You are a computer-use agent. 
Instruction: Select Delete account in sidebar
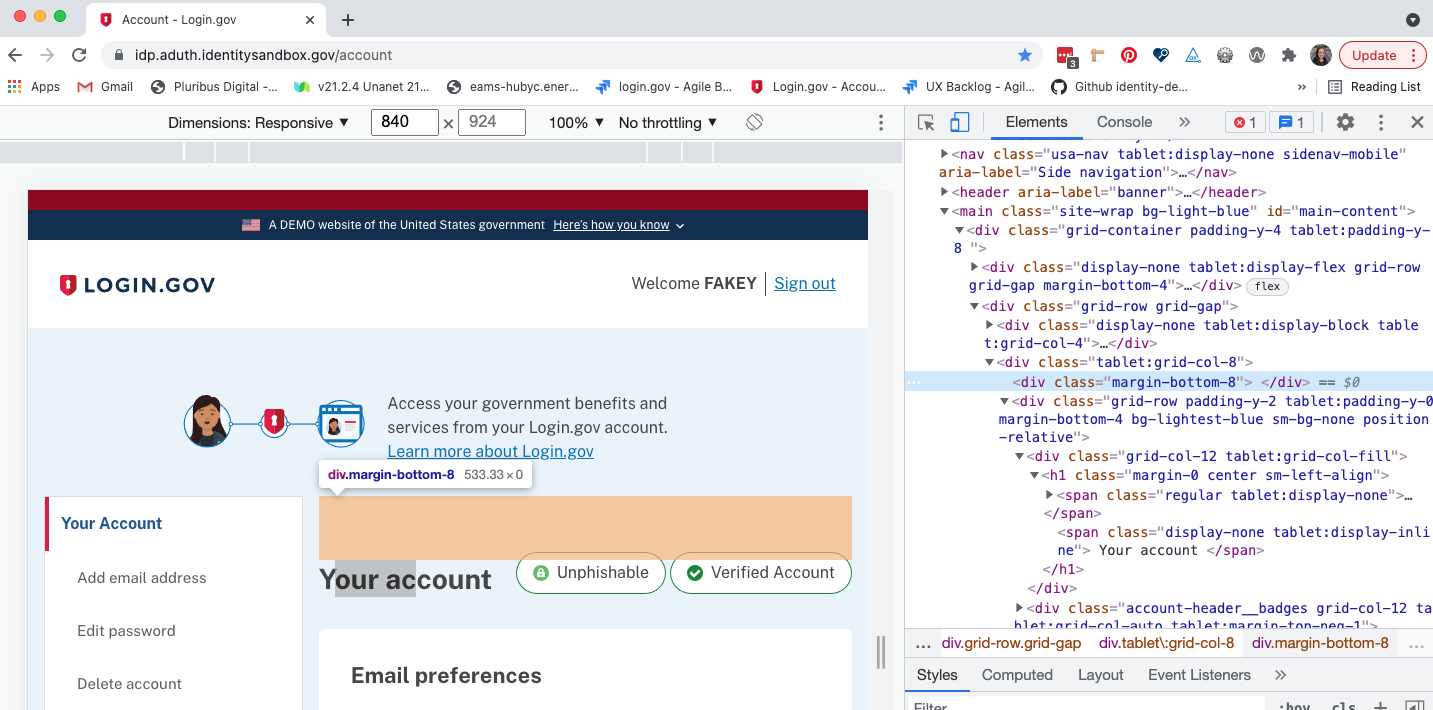point(129,684)
